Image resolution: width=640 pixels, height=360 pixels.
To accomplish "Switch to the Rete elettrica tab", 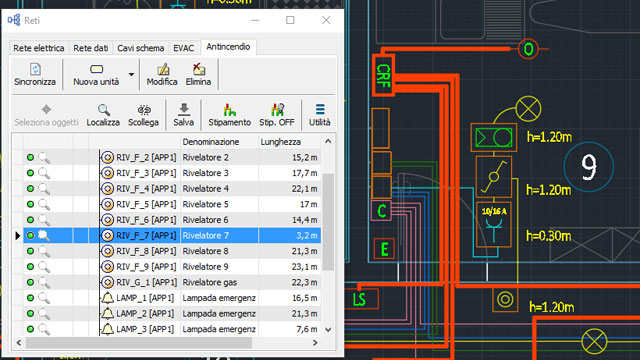I will tap(39, 48).
